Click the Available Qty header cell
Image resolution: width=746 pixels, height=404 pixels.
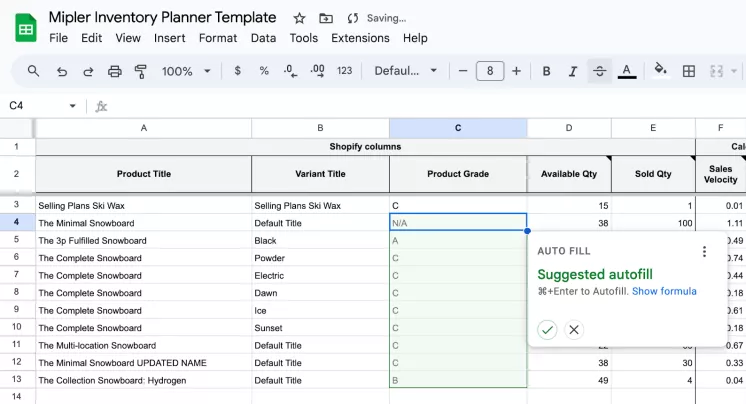click(569, 174)
